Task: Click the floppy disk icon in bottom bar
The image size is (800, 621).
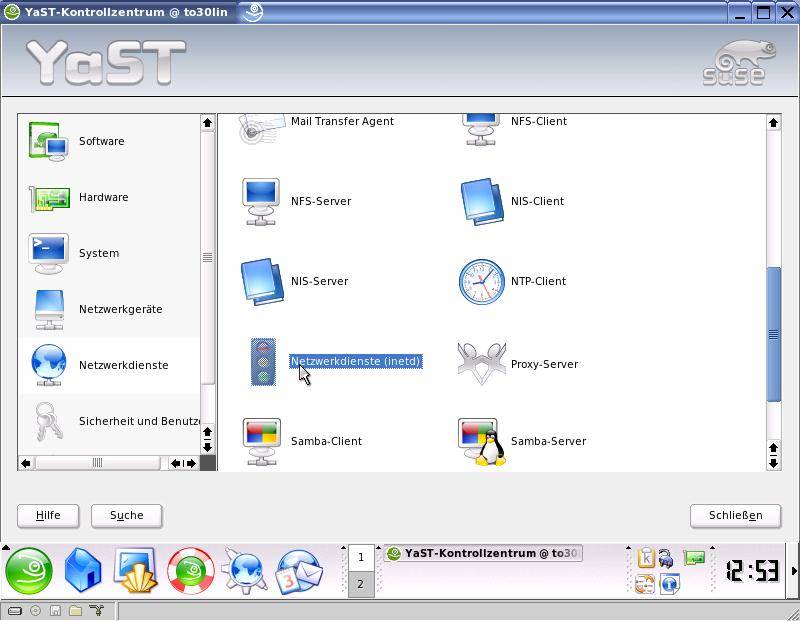Action: coord(55,610)
